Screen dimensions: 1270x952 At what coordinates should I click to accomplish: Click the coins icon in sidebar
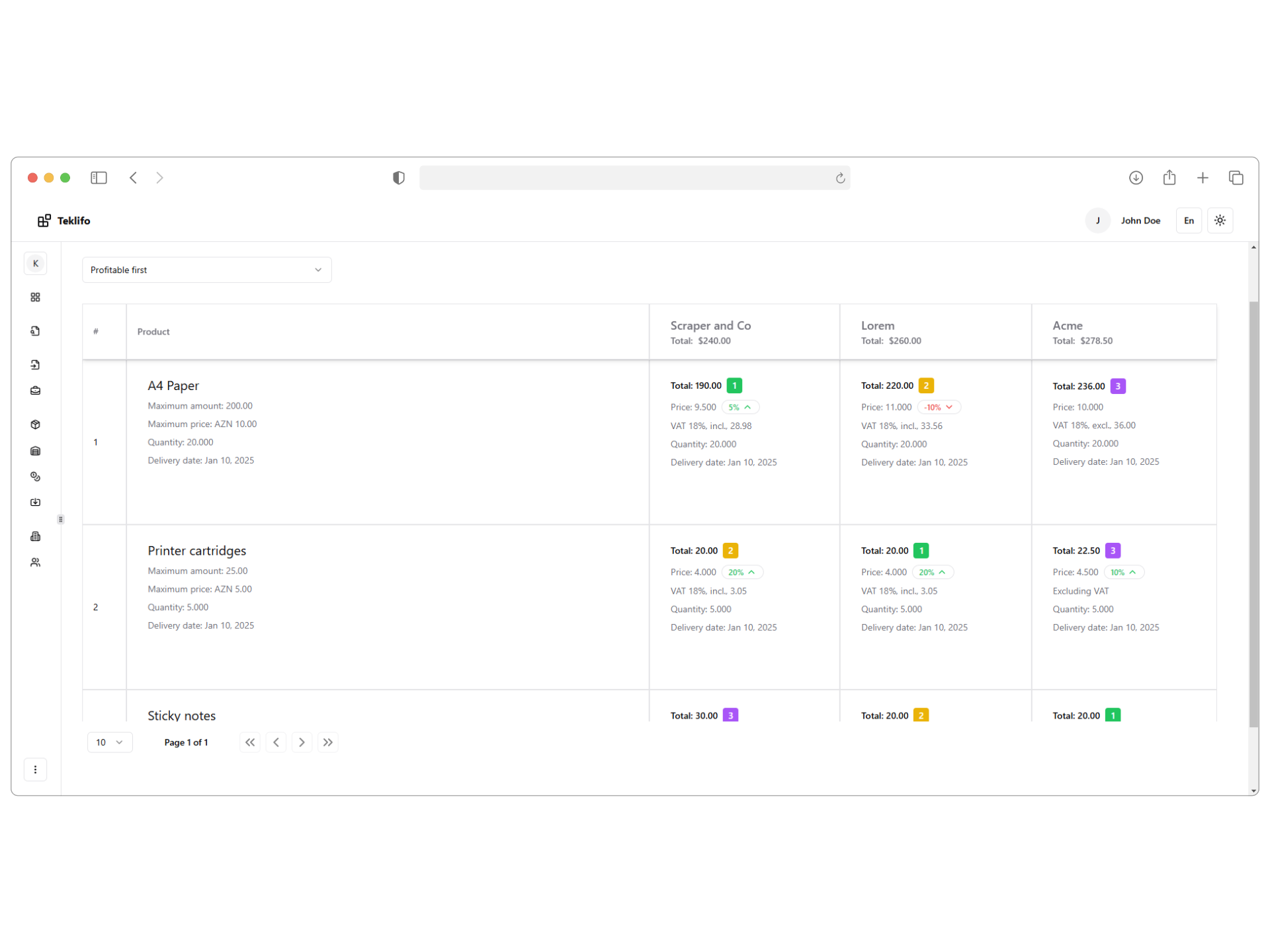[x=36, y=477]
